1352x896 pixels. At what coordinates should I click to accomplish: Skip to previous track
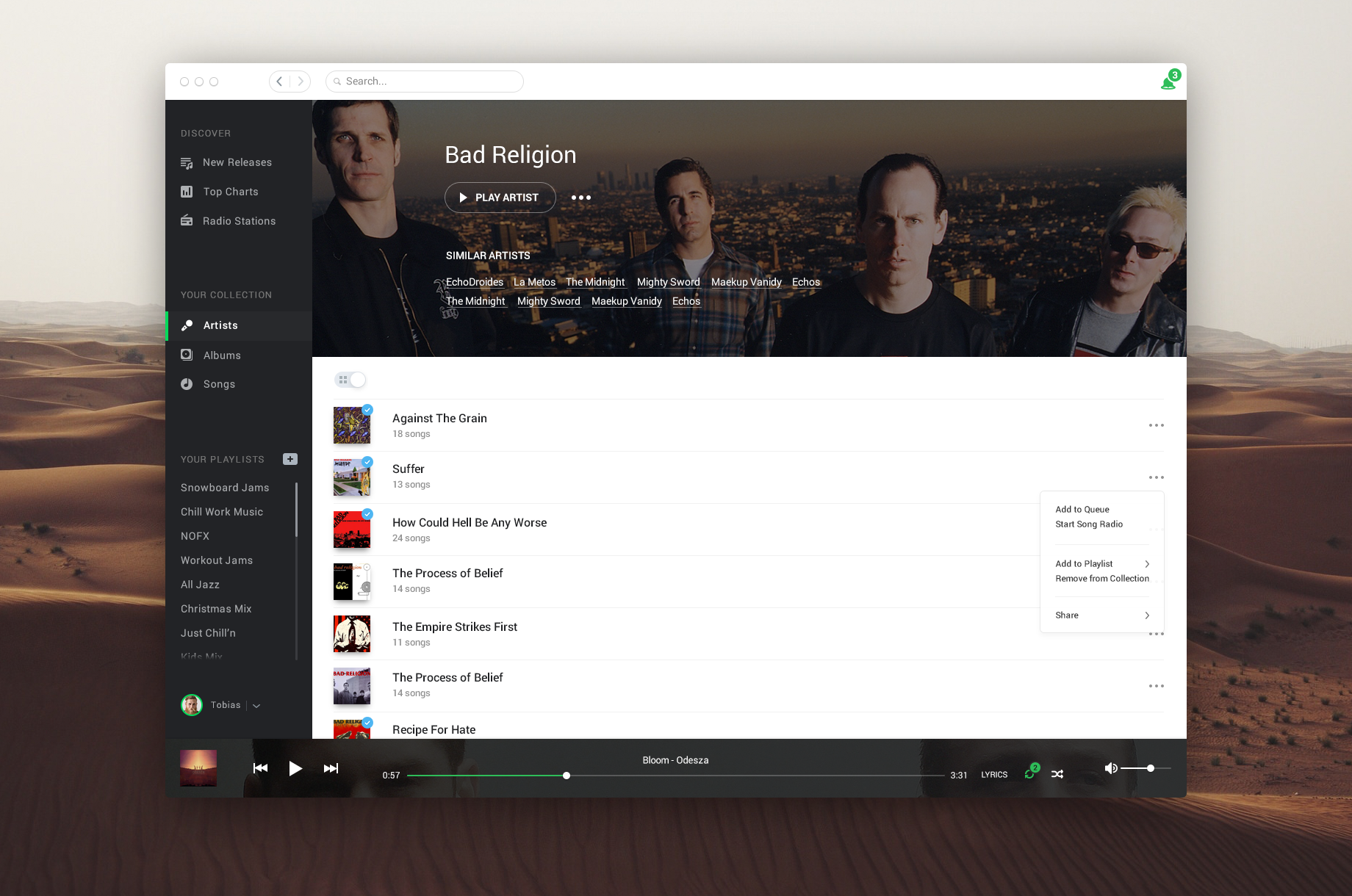point(260,768)
